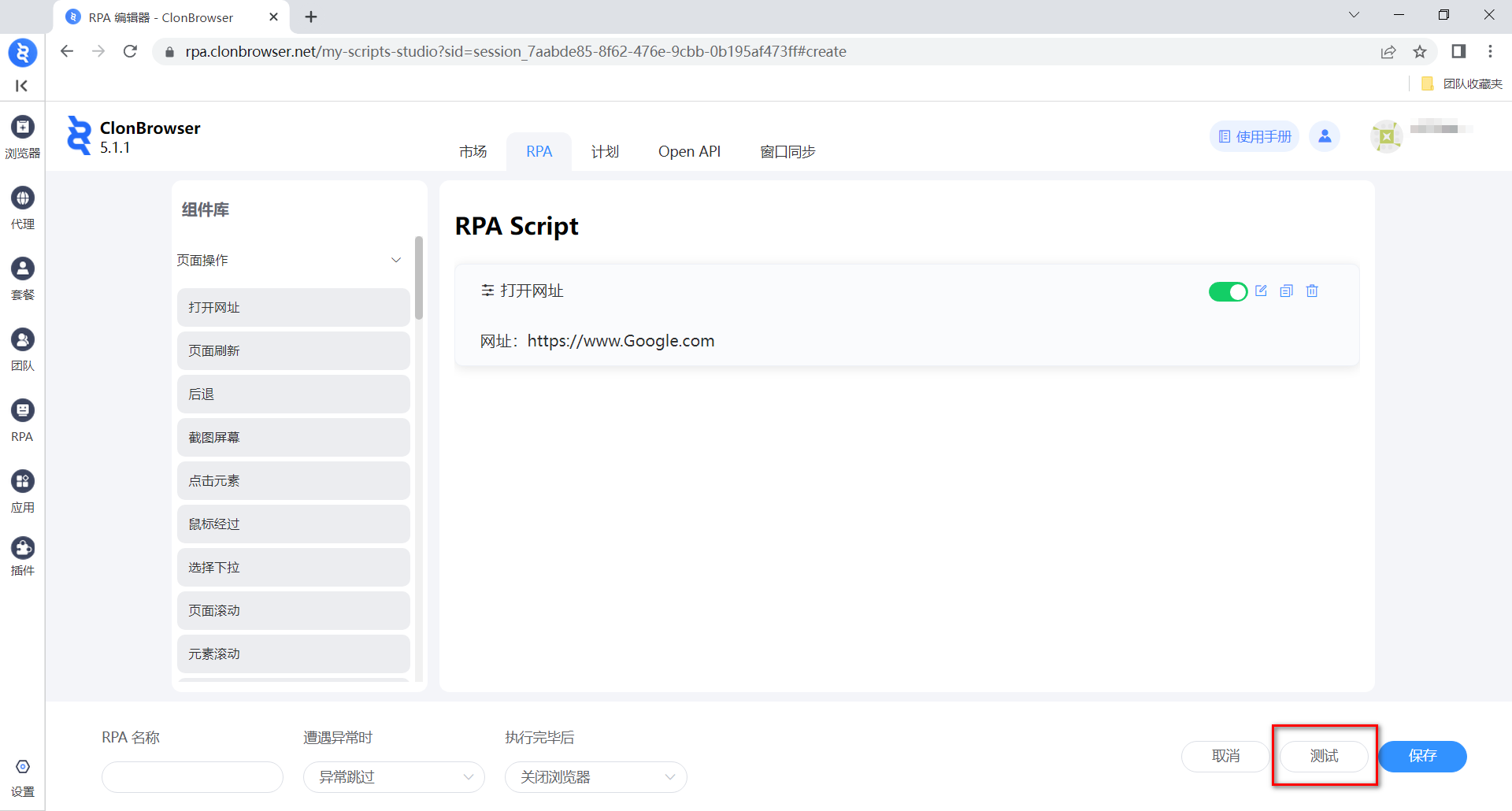Click the RPA 名称 name input field
1512x811 pixels.
192,777
